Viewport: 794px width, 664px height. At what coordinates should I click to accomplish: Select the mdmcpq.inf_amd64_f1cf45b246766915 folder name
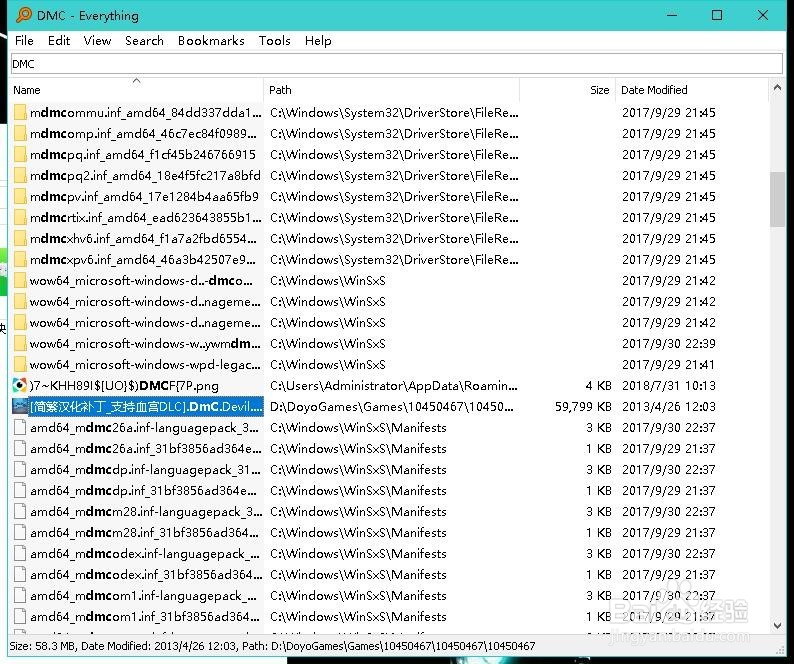[x=143, y=154]
